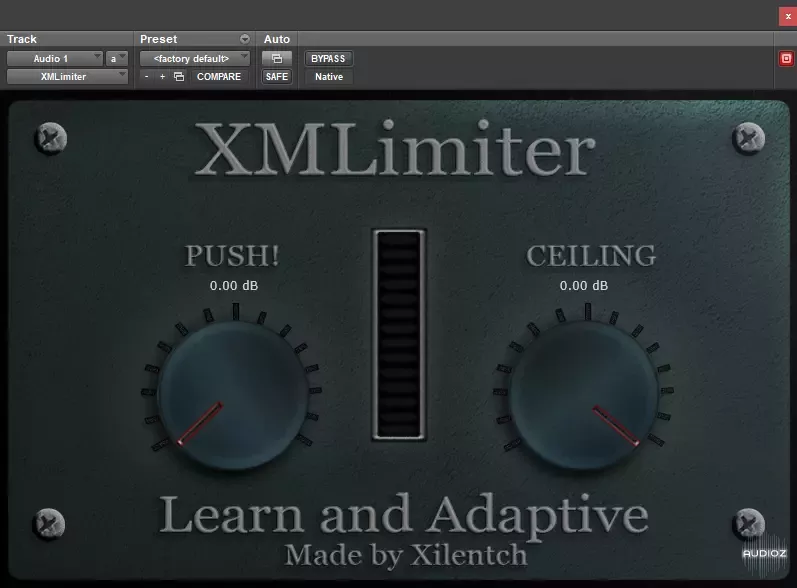Toggle the COMPARE button

pos(219,77)
